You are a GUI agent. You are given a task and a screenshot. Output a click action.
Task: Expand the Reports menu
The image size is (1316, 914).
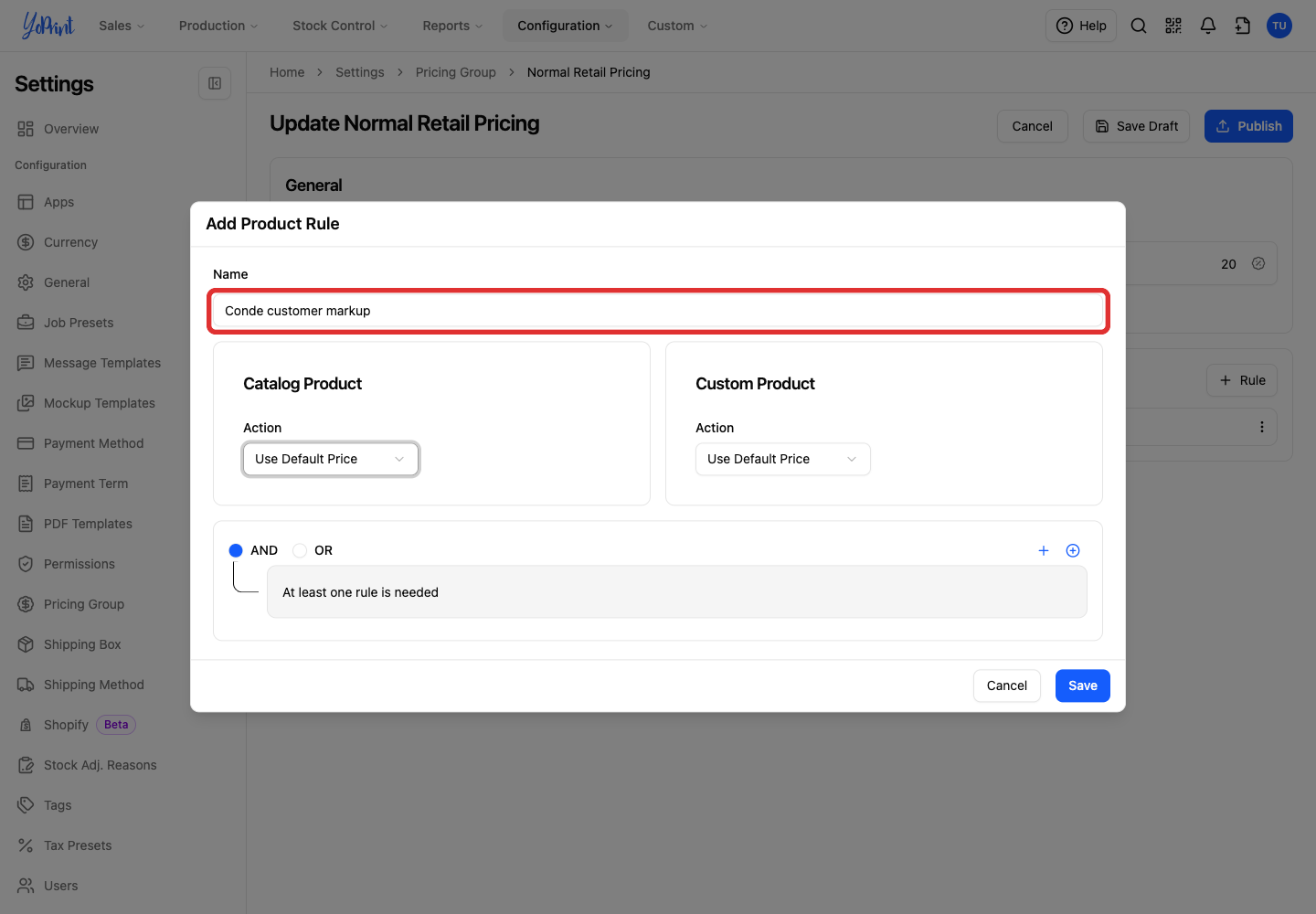pos(452,26)
